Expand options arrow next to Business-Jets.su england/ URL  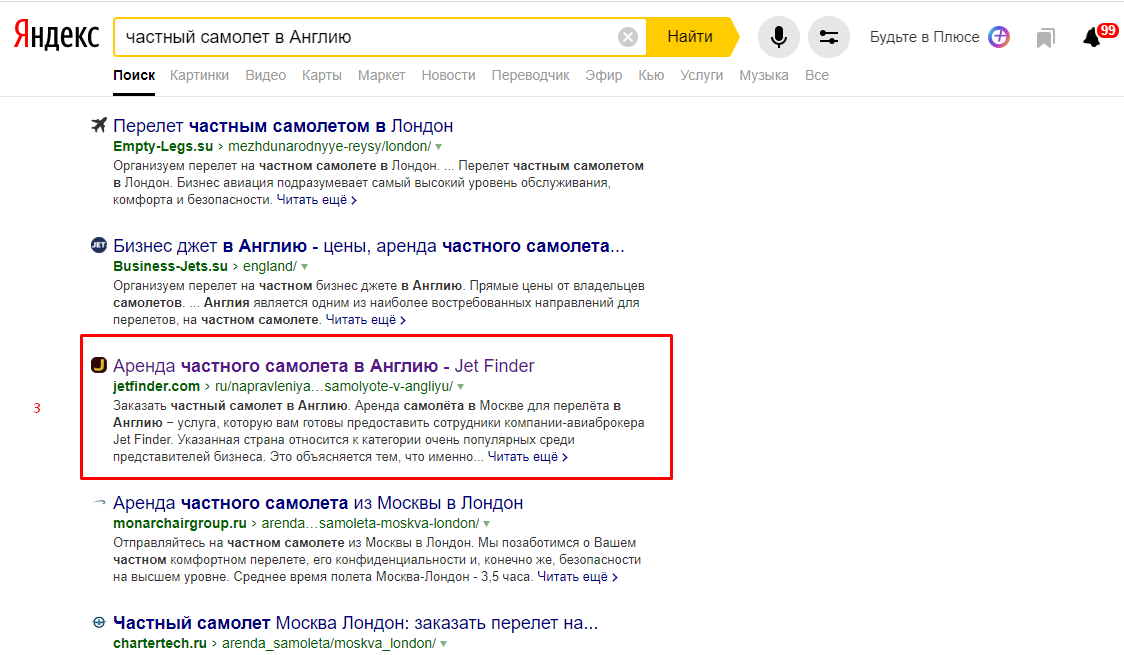click(305, 267)
